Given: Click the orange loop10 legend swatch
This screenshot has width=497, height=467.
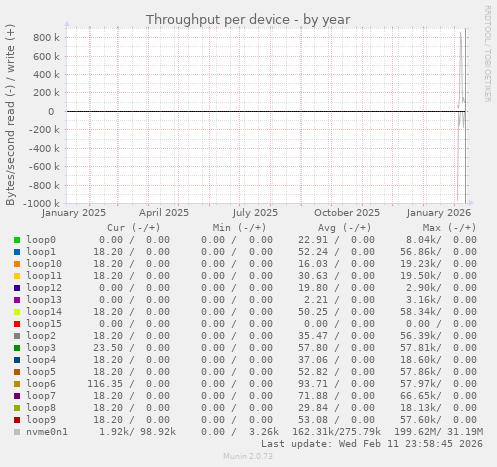Looking at the screenshot, I should click(17, 264).
